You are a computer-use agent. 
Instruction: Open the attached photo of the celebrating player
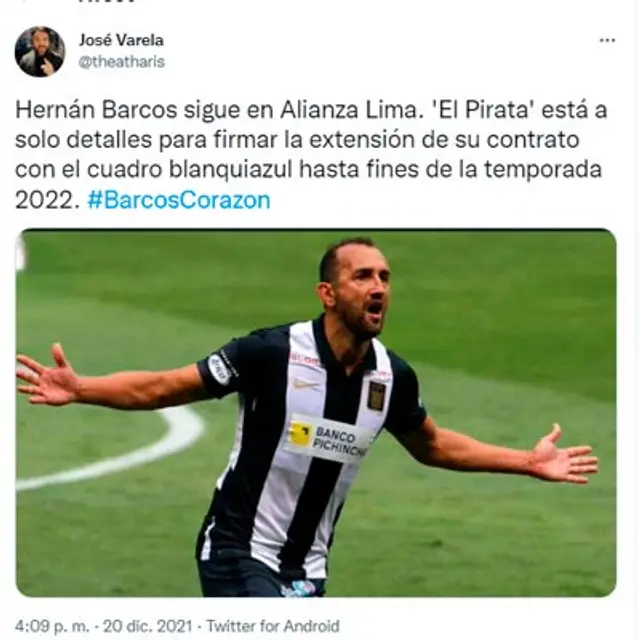[x=316, y=413]
